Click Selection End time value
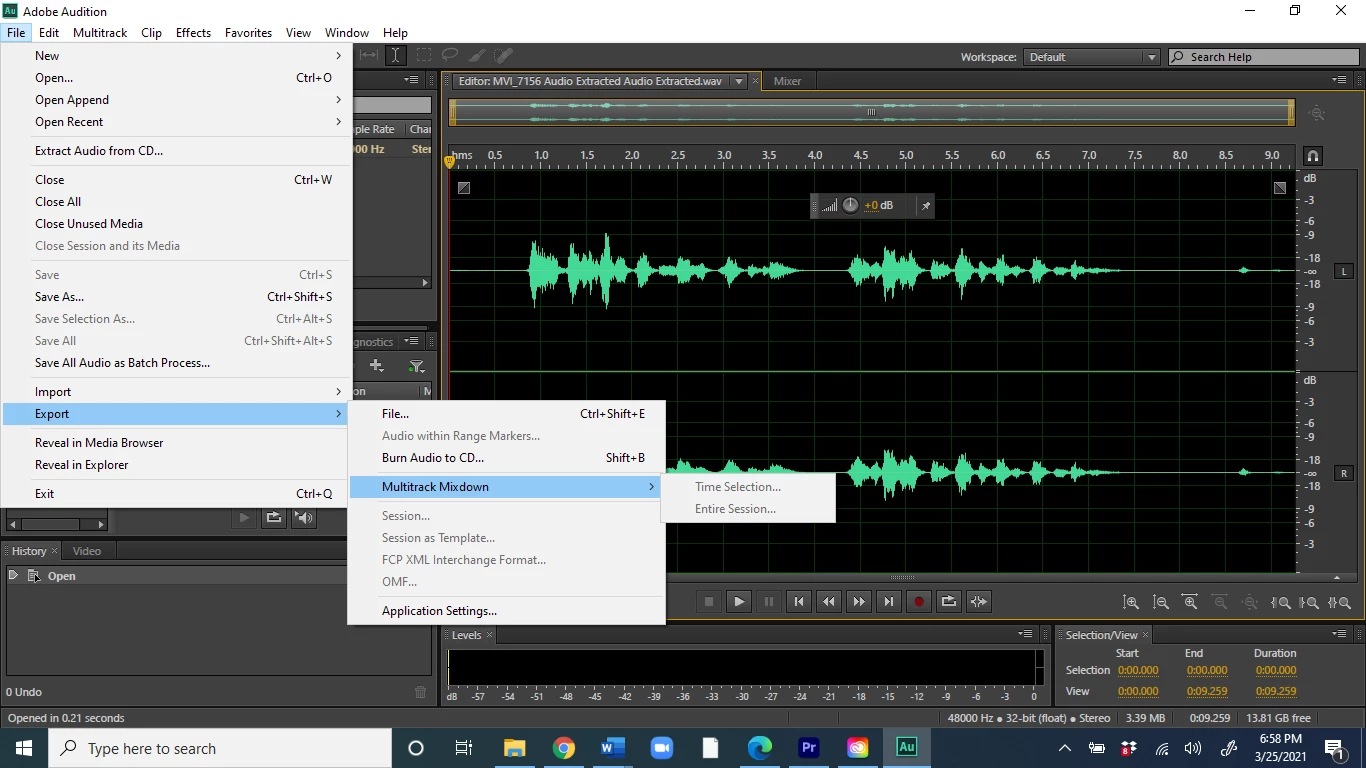The image size is (1366, 768). 1207,670
